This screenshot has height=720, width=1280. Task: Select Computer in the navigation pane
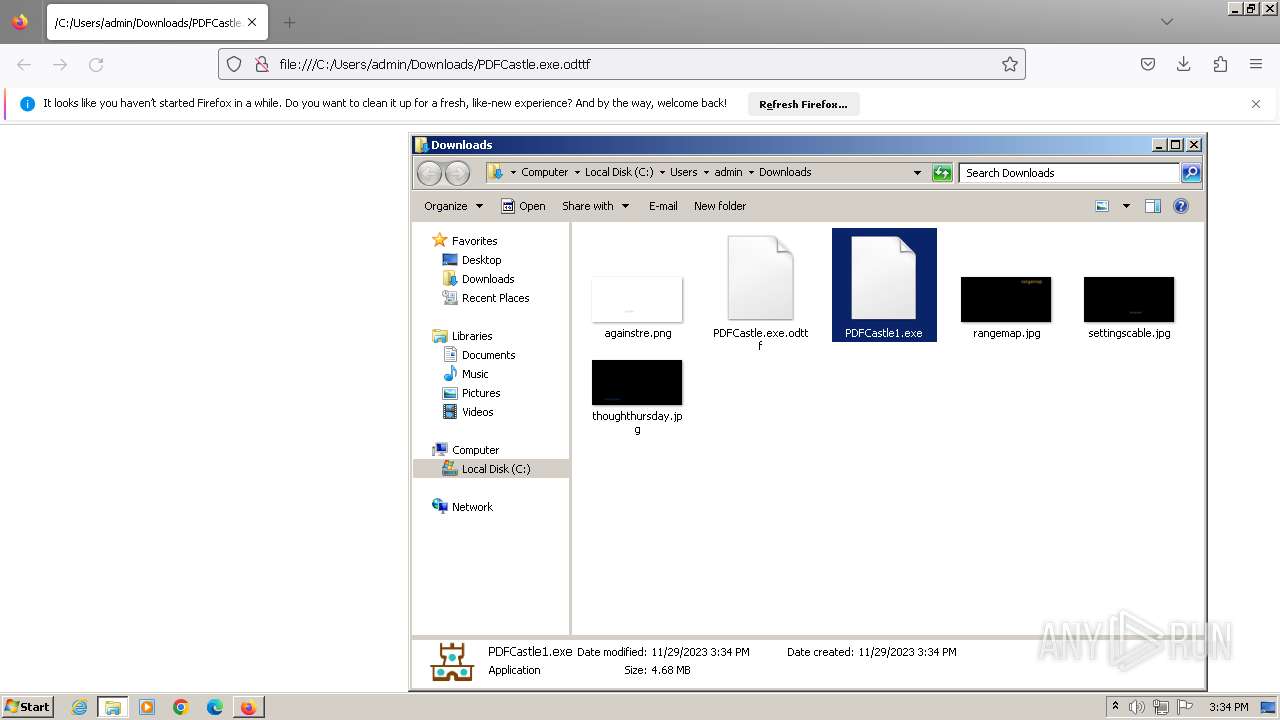(475, 450)
